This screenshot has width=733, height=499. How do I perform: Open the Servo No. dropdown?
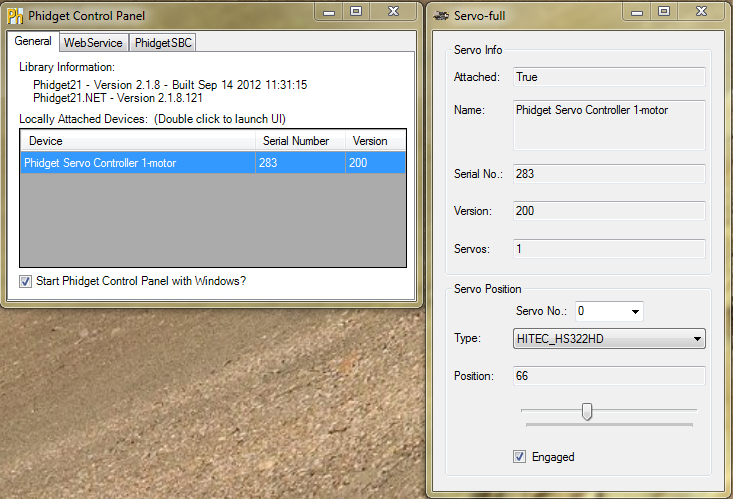[609, 311]
